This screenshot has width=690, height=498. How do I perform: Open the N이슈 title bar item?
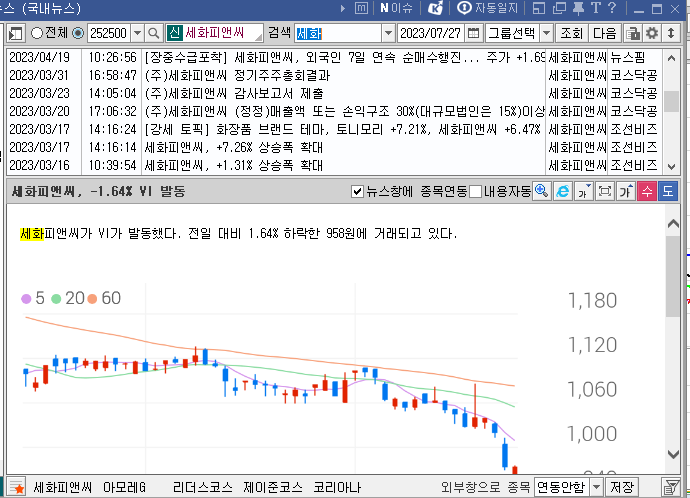coord(396,8)
